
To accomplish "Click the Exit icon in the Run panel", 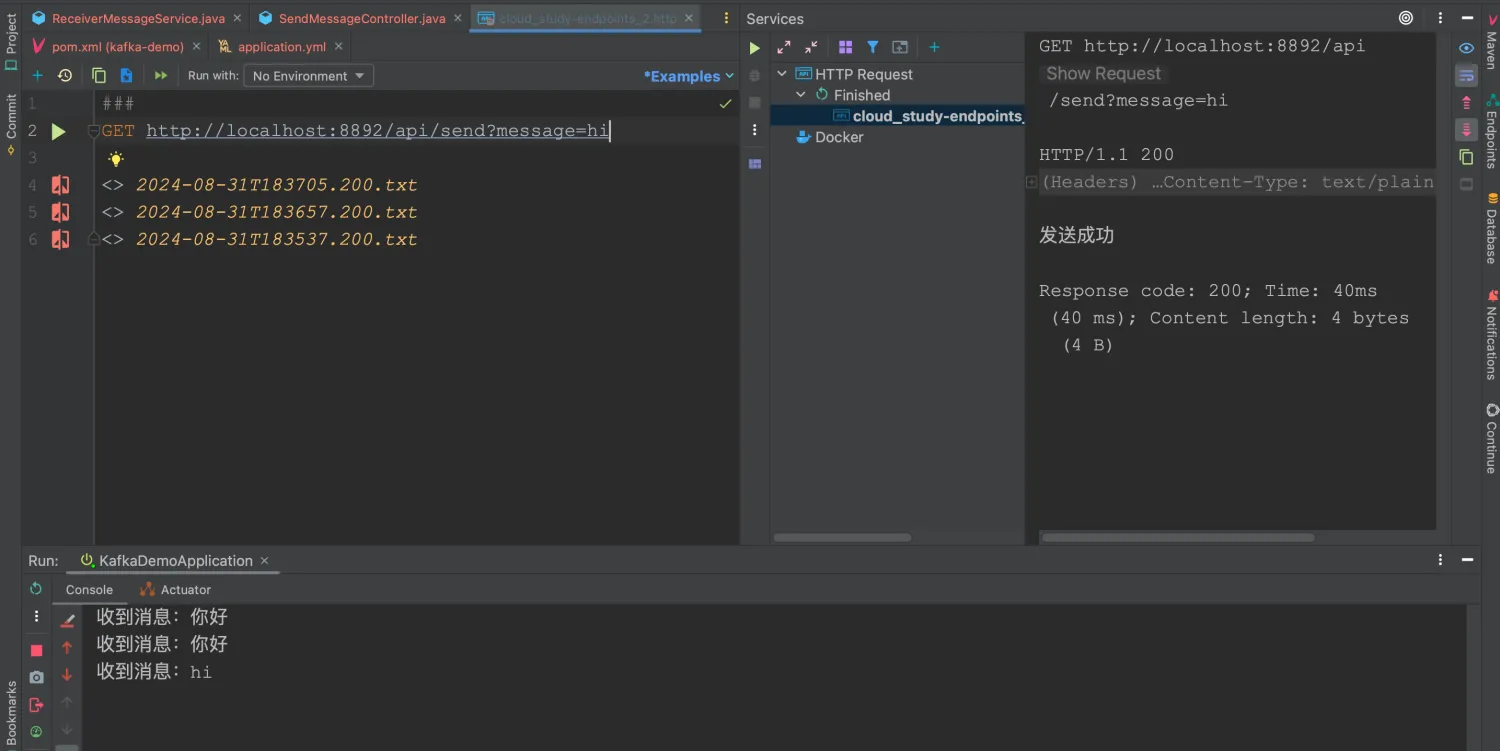I will pos(37,704).
